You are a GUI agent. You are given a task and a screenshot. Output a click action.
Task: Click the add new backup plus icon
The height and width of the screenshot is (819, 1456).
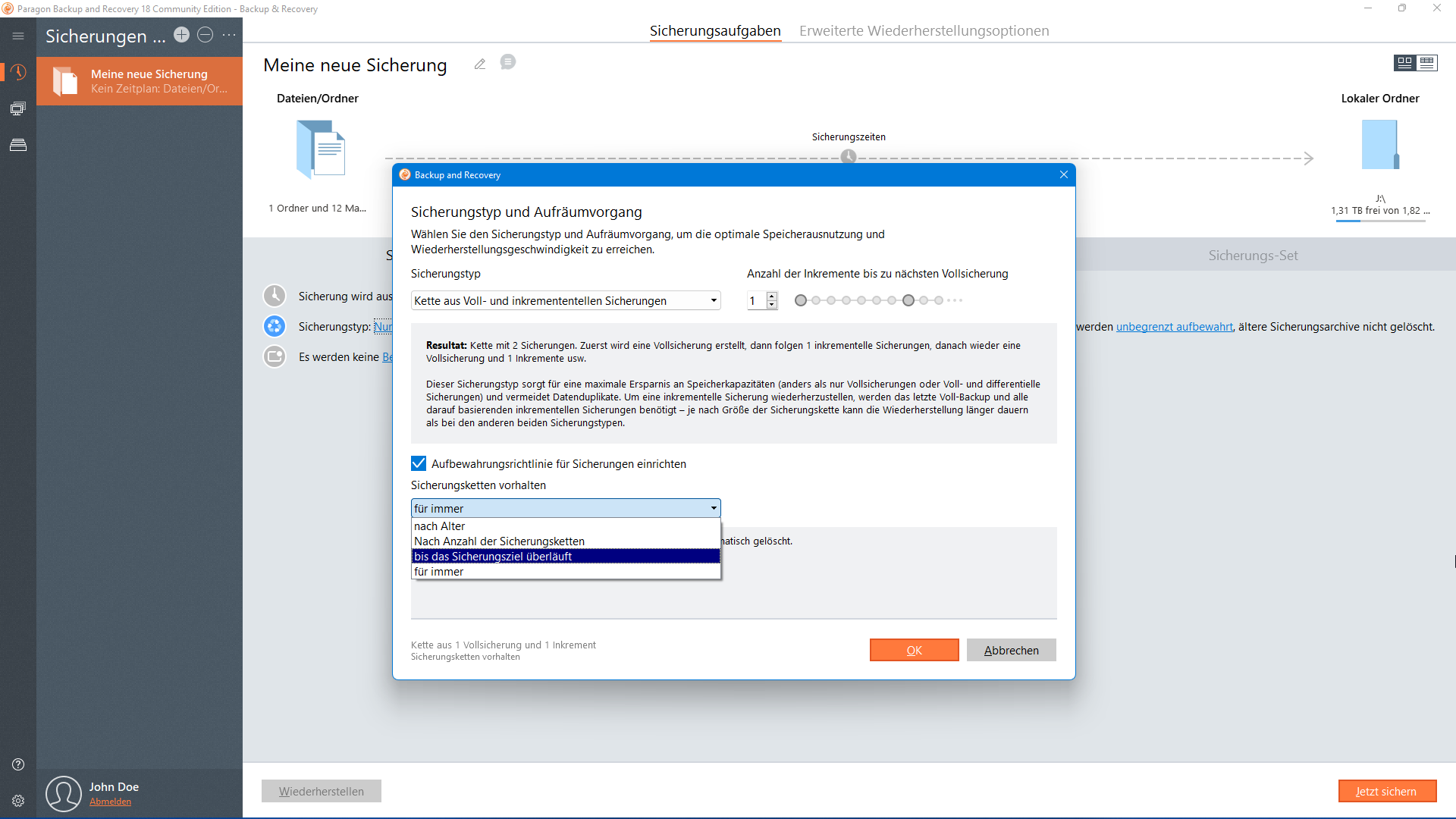tap(181, 35)
